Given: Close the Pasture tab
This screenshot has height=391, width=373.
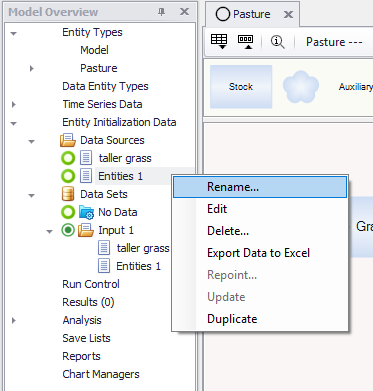Looking at the screenshot, I should click(x=288, y=14).
